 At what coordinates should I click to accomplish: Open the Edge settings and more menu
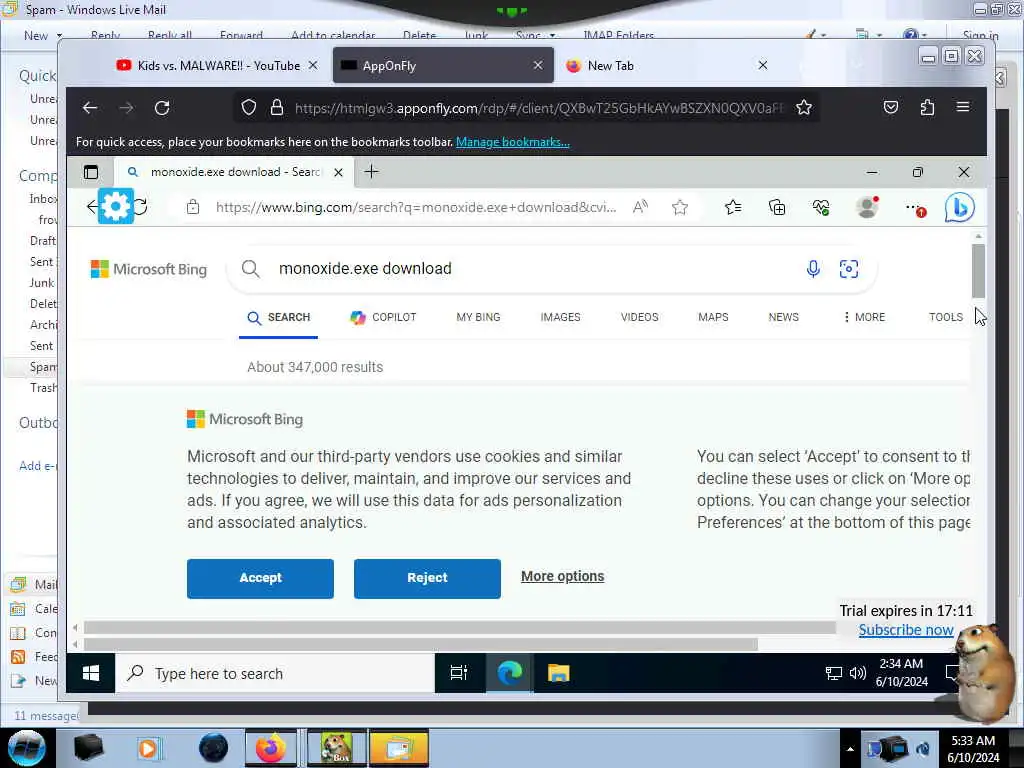[915, 208]
